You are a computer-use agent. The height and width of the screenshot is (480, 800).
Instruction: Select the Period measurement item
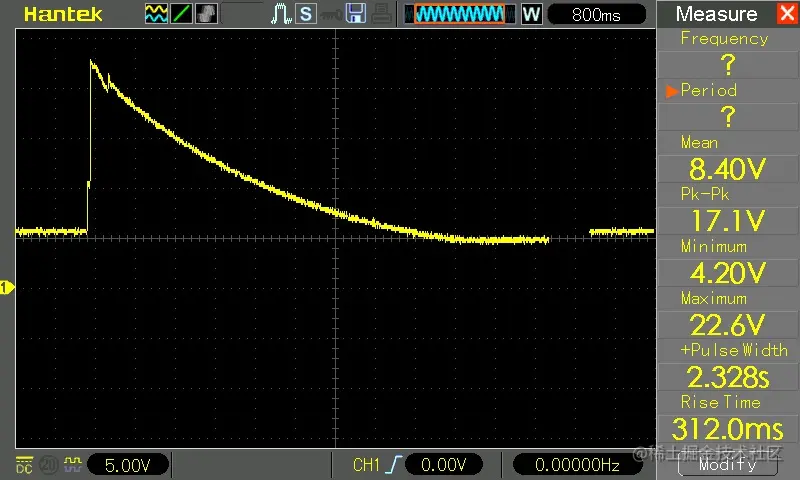click(x=709, y=90)
